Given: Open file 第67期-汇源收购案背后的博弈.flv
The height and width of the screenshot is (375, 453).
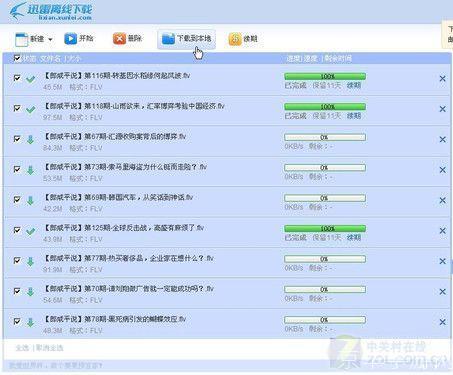Looking at the screenshot, I should (115, 136).
